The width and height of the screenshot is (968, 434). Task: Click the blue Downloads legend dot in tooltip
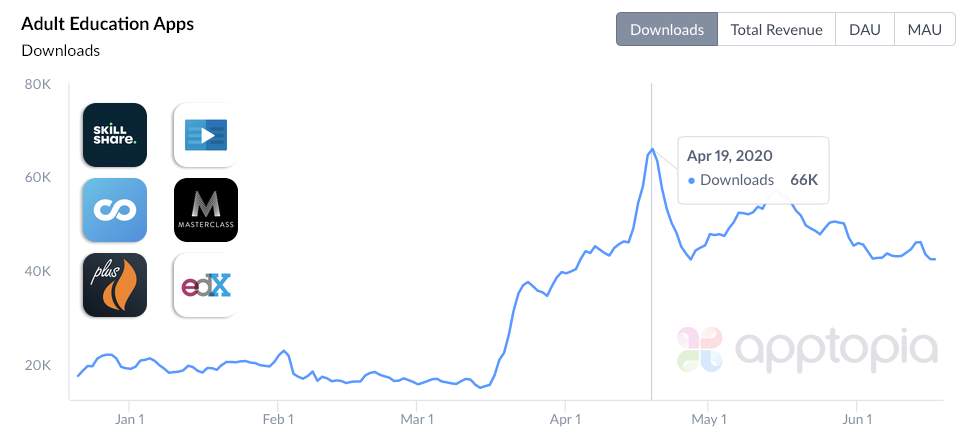(x=691, y=181)
